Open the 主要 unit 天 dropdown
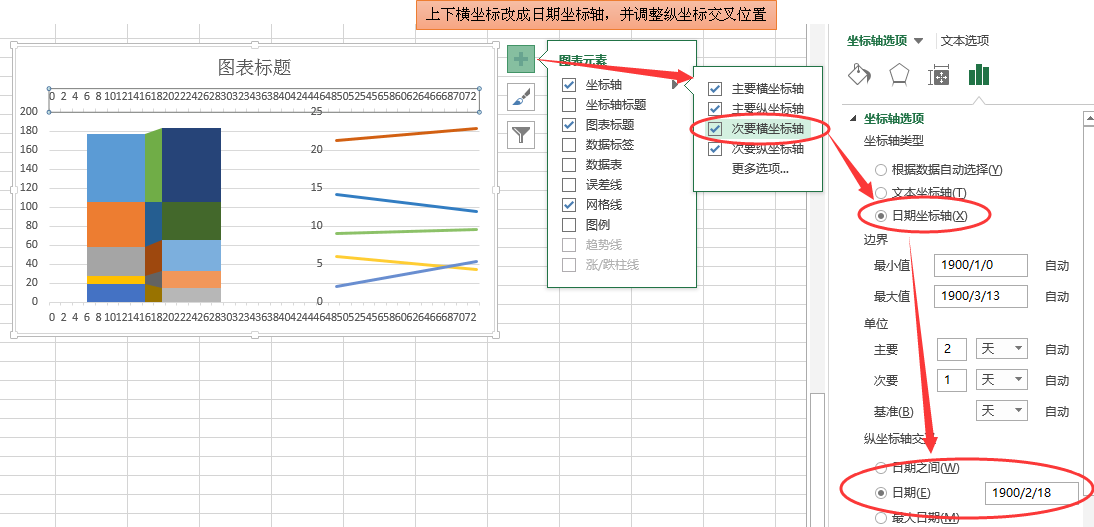Image resolution: width=1094 pixels, height=527 pixels. 1001,350
